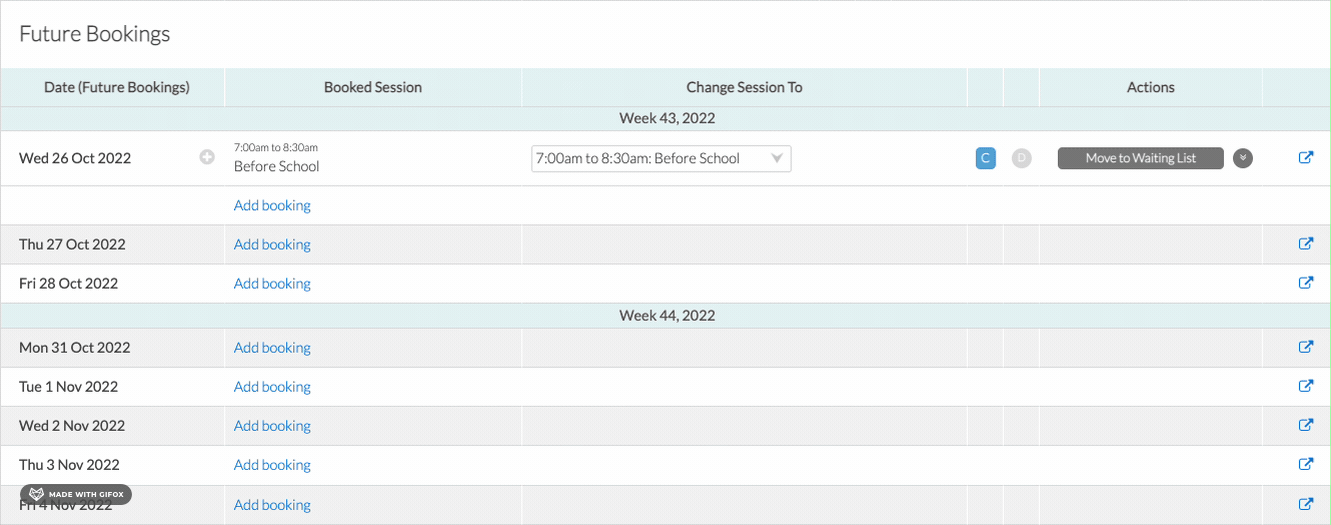The height and width of the screenshot is (525, 1331).
Task: Click Move to Waiting List button
Action: pyautogui.click(x=1141, y=158)
